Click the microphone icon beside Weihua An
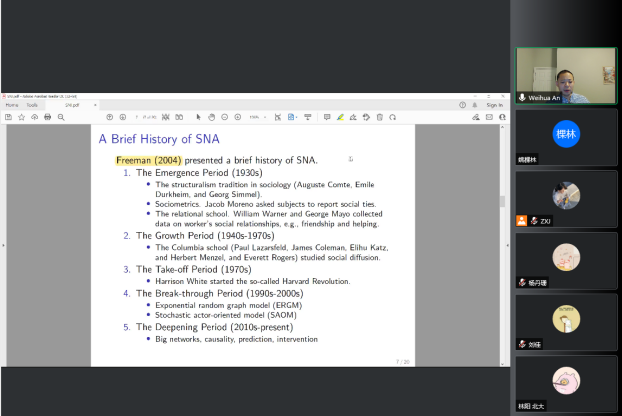Screen dimensions: 622x416 point(522,98)
